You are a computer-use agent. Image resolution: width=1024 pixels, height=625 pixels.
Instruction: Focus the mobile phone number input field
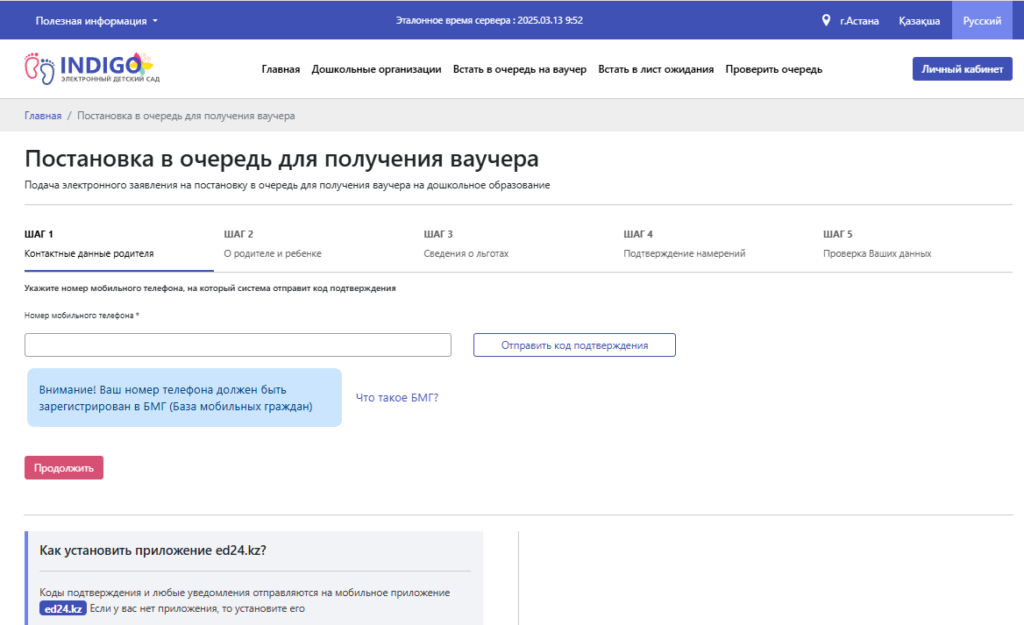click(238, 345)
